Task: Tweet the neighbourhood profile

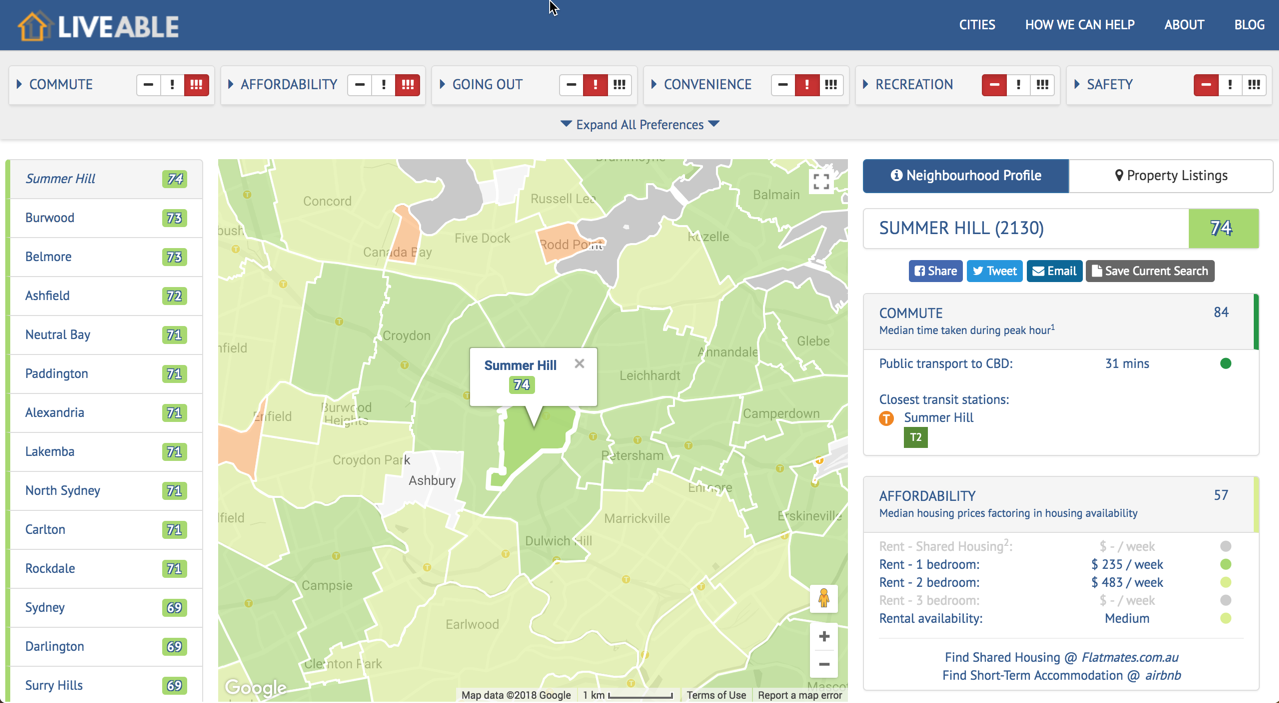Action: tap(994, 271)
